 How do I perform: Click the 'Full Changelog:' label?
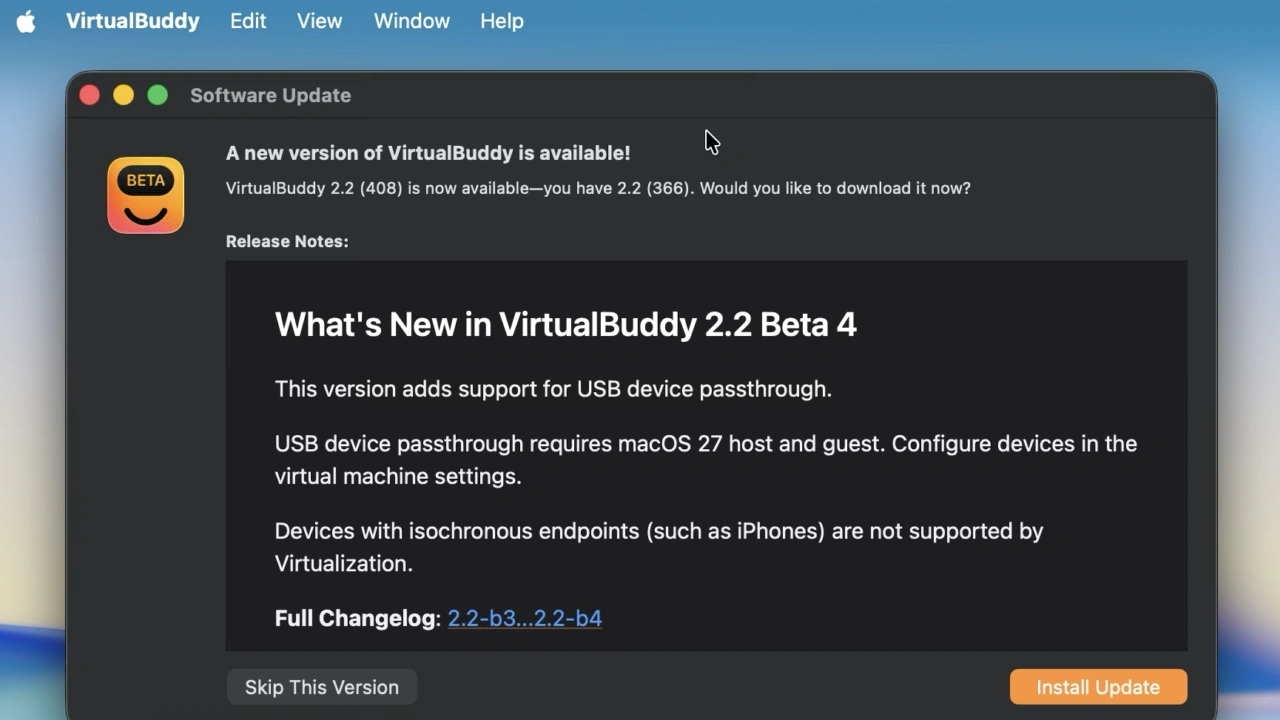[x=358, y=618]
